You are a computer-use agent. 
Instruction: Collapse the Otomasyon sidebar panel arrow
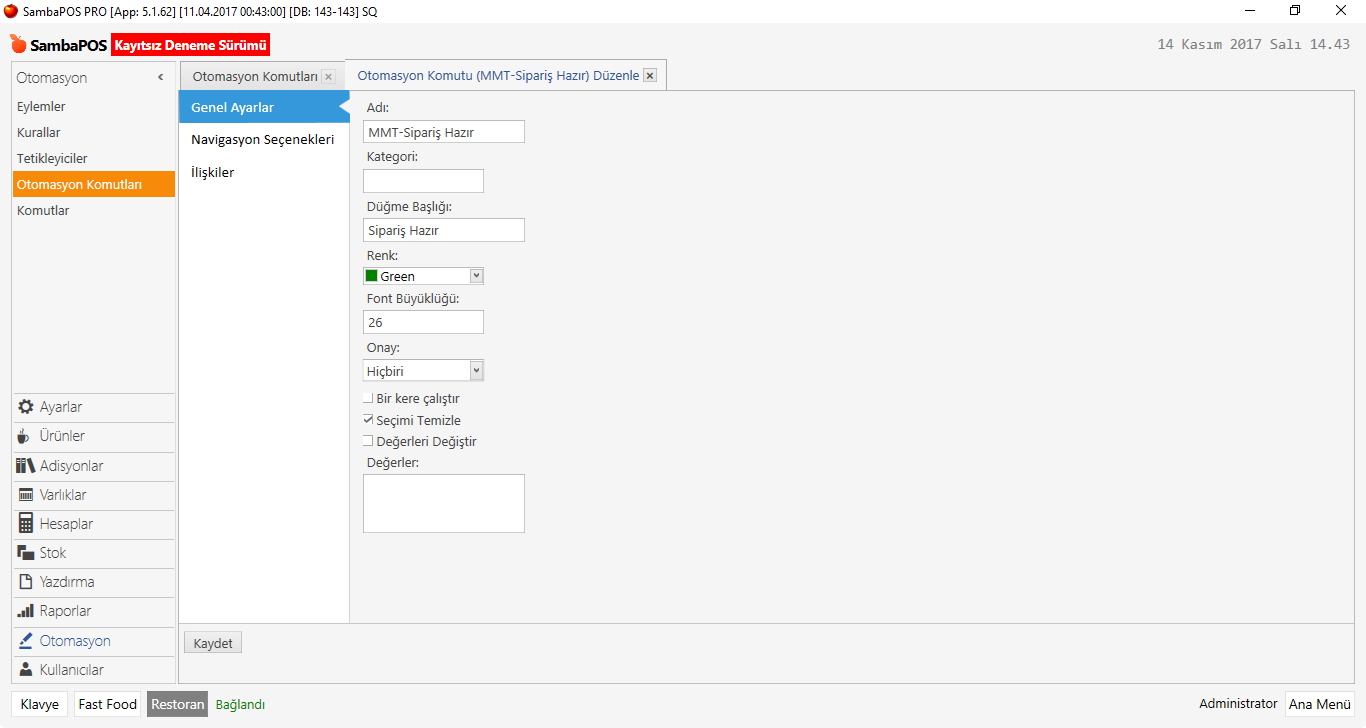click(161, 78)
